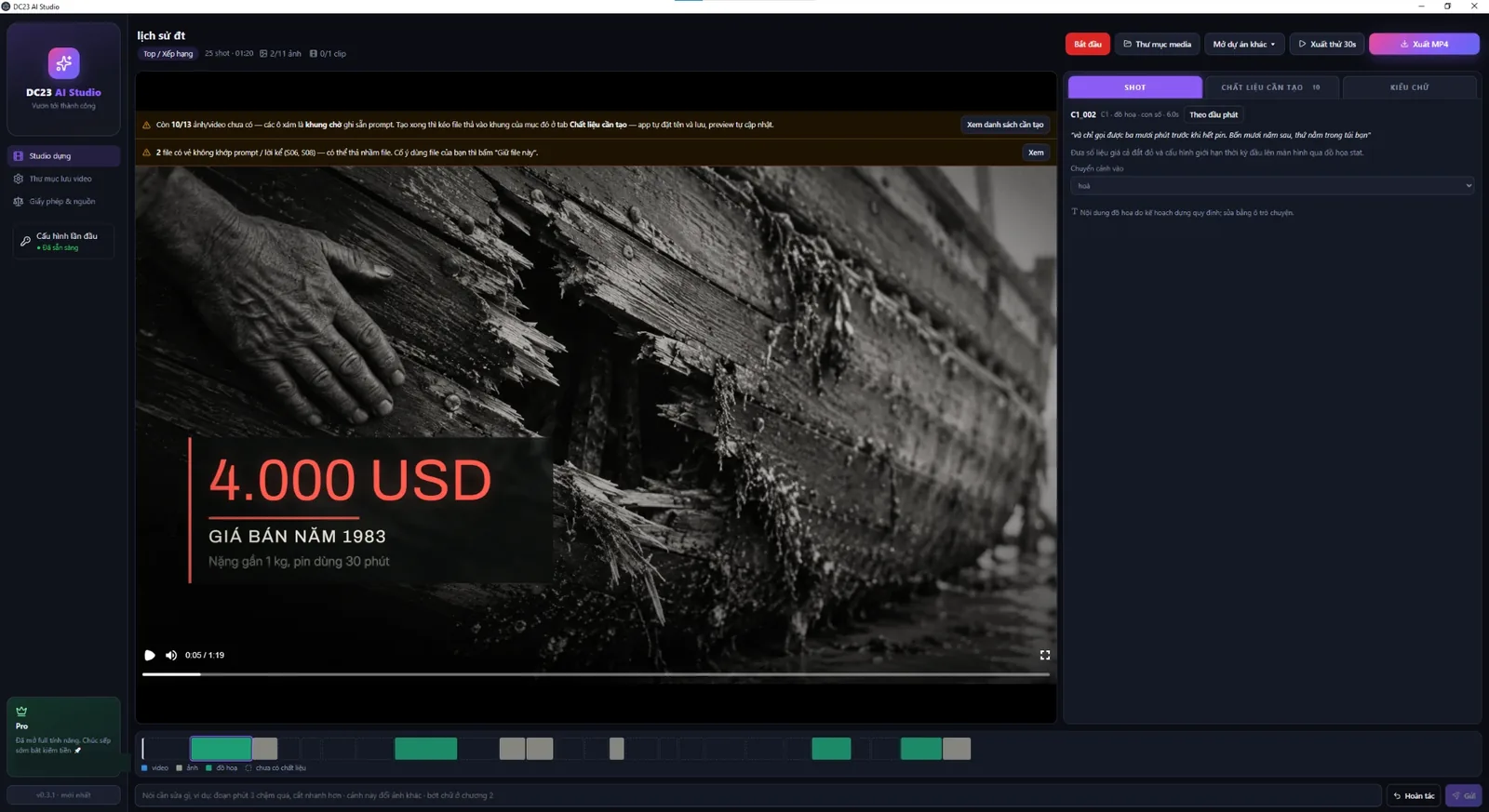Click the Top / Xếp hạng tag

click(168, 54)
